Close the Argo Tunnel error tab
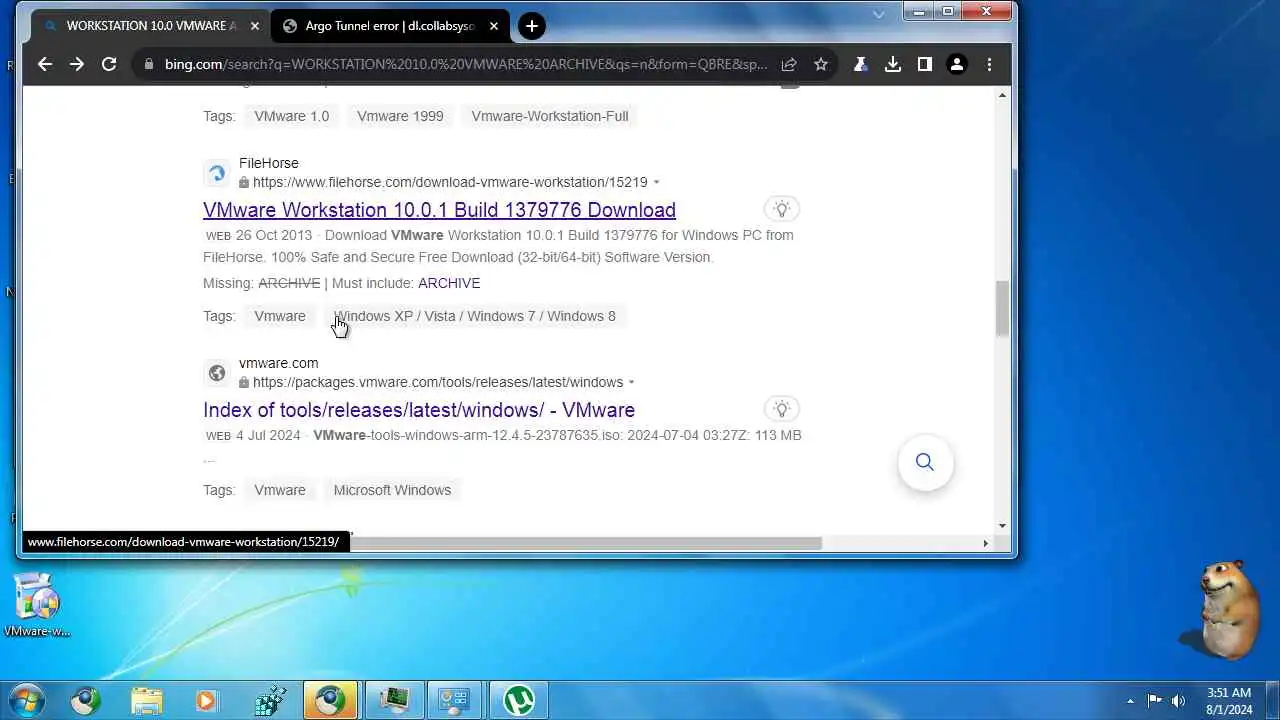The height and width of the screenshot is (720, 1280). click(x=493, y=26)
